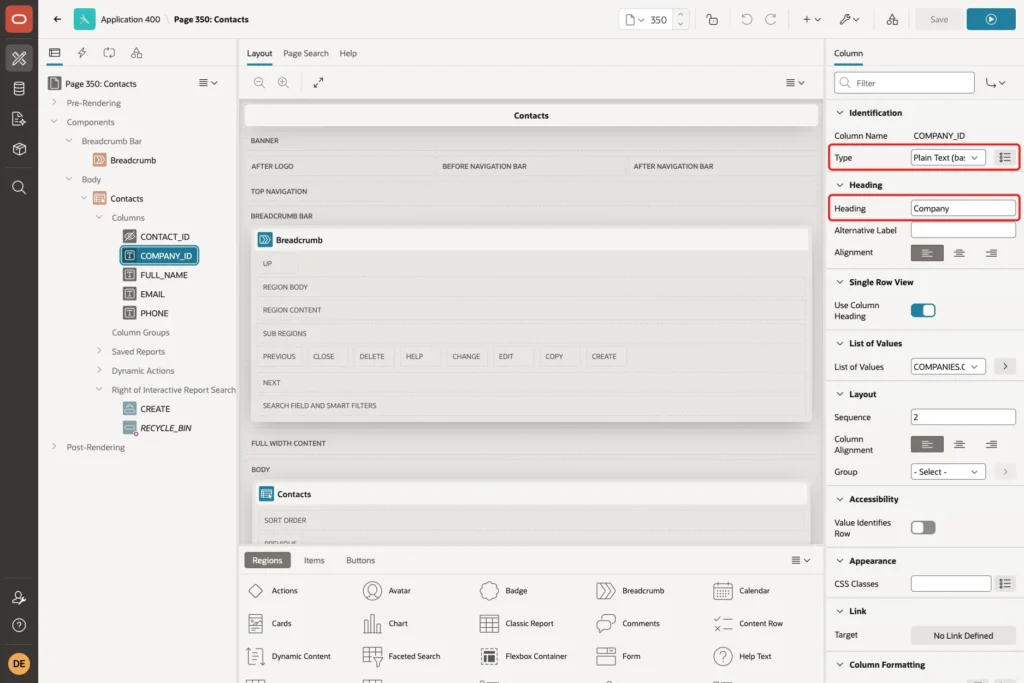Switch gallery to Buttons tab
The height and width of the screenshot is (683, 1024).
pos(360,560)
